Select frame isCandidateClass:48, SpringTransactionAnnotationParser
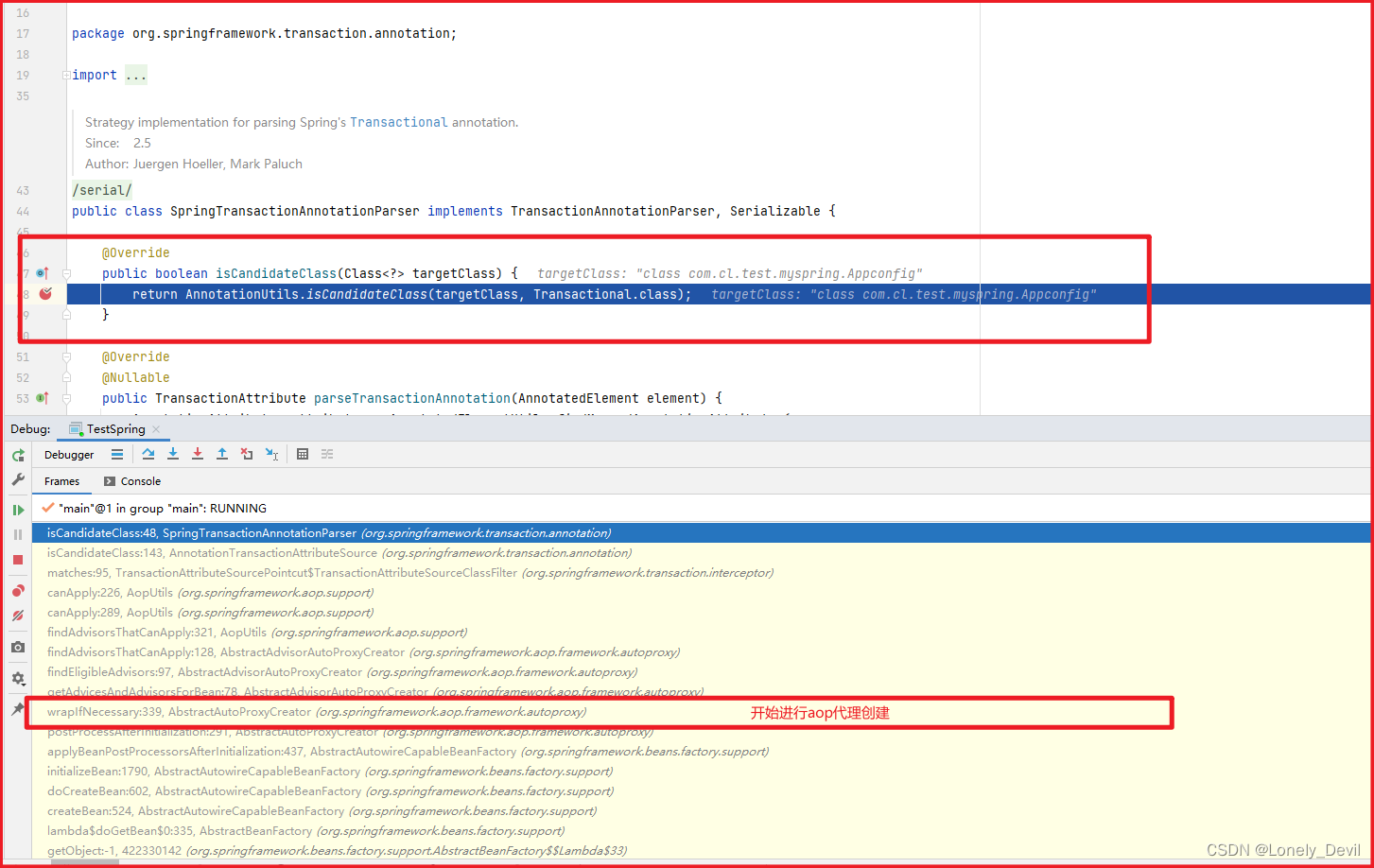 701,533
